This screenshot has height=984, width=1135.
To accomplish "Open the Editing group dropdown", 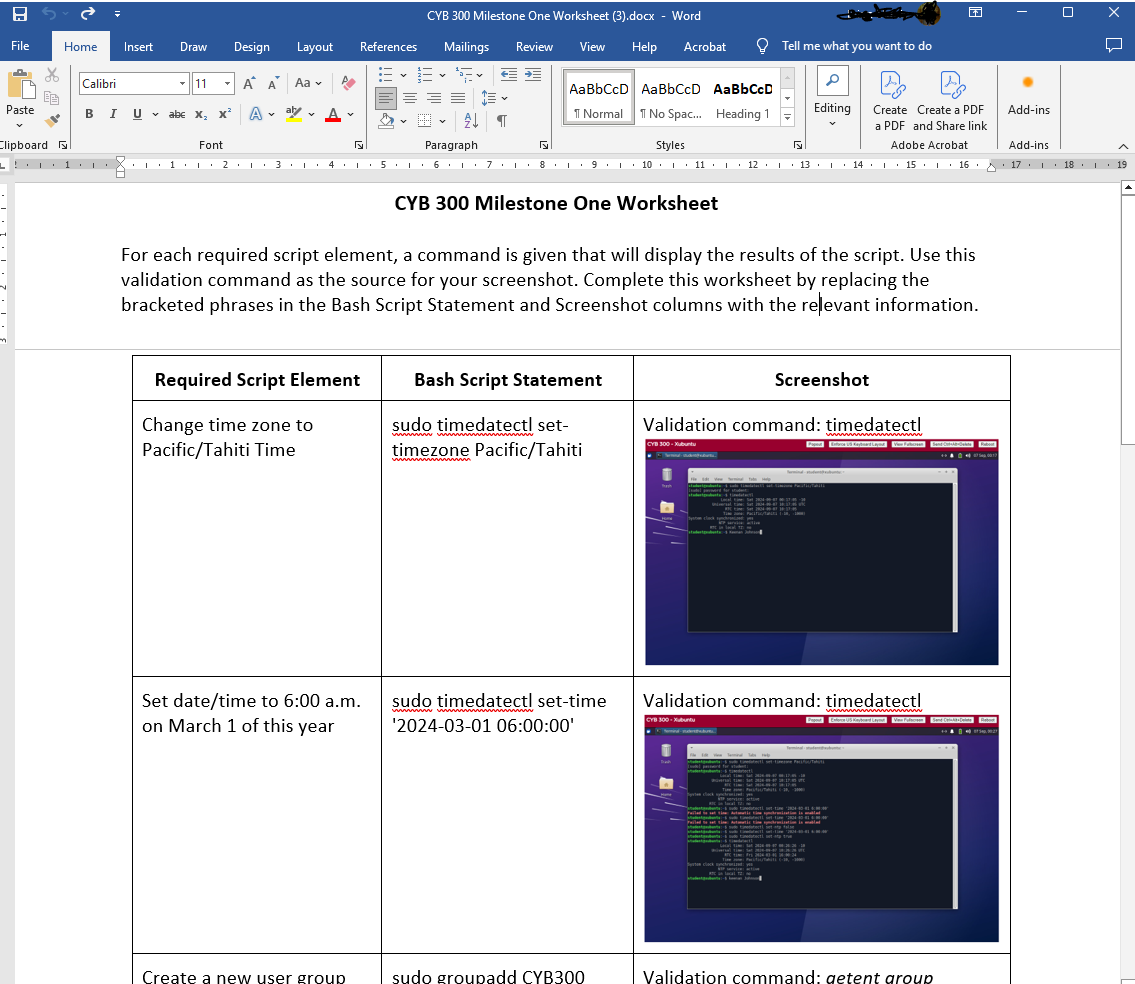I will (x=832, y=98).
